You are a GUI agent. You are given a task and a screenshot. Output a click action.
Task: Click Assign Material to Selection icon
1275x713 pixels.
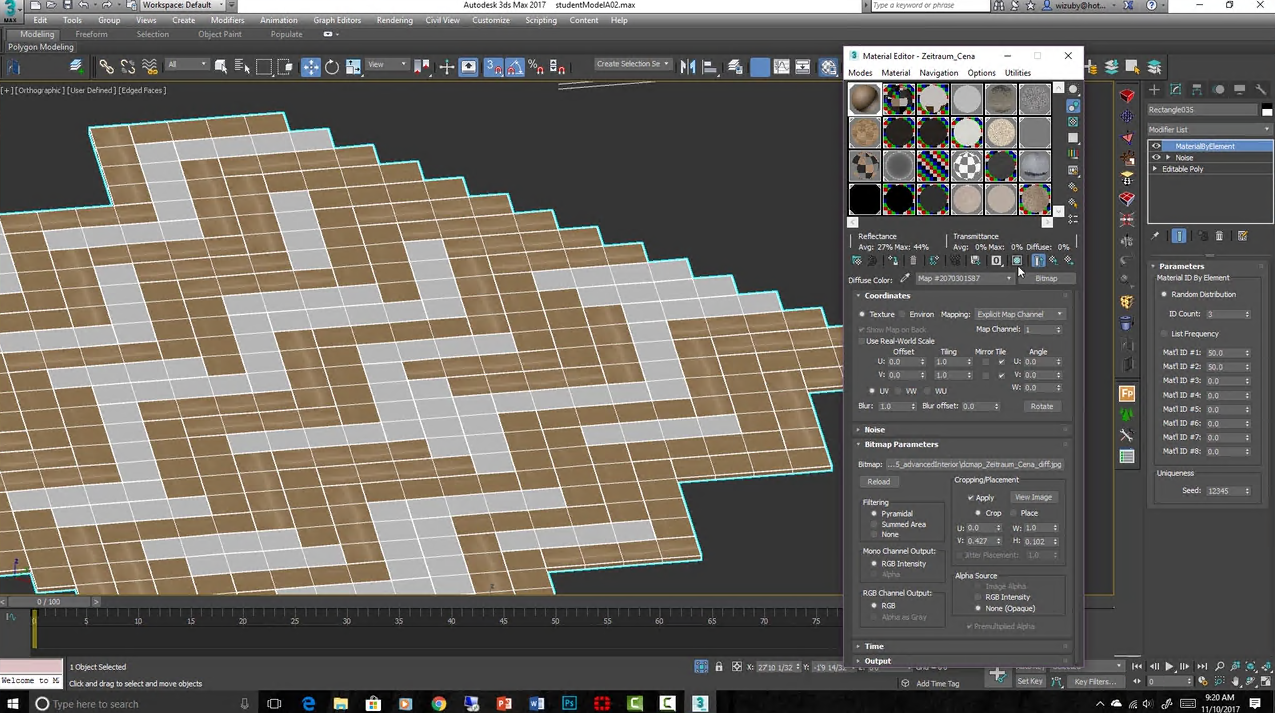click(x=893, y=261)
